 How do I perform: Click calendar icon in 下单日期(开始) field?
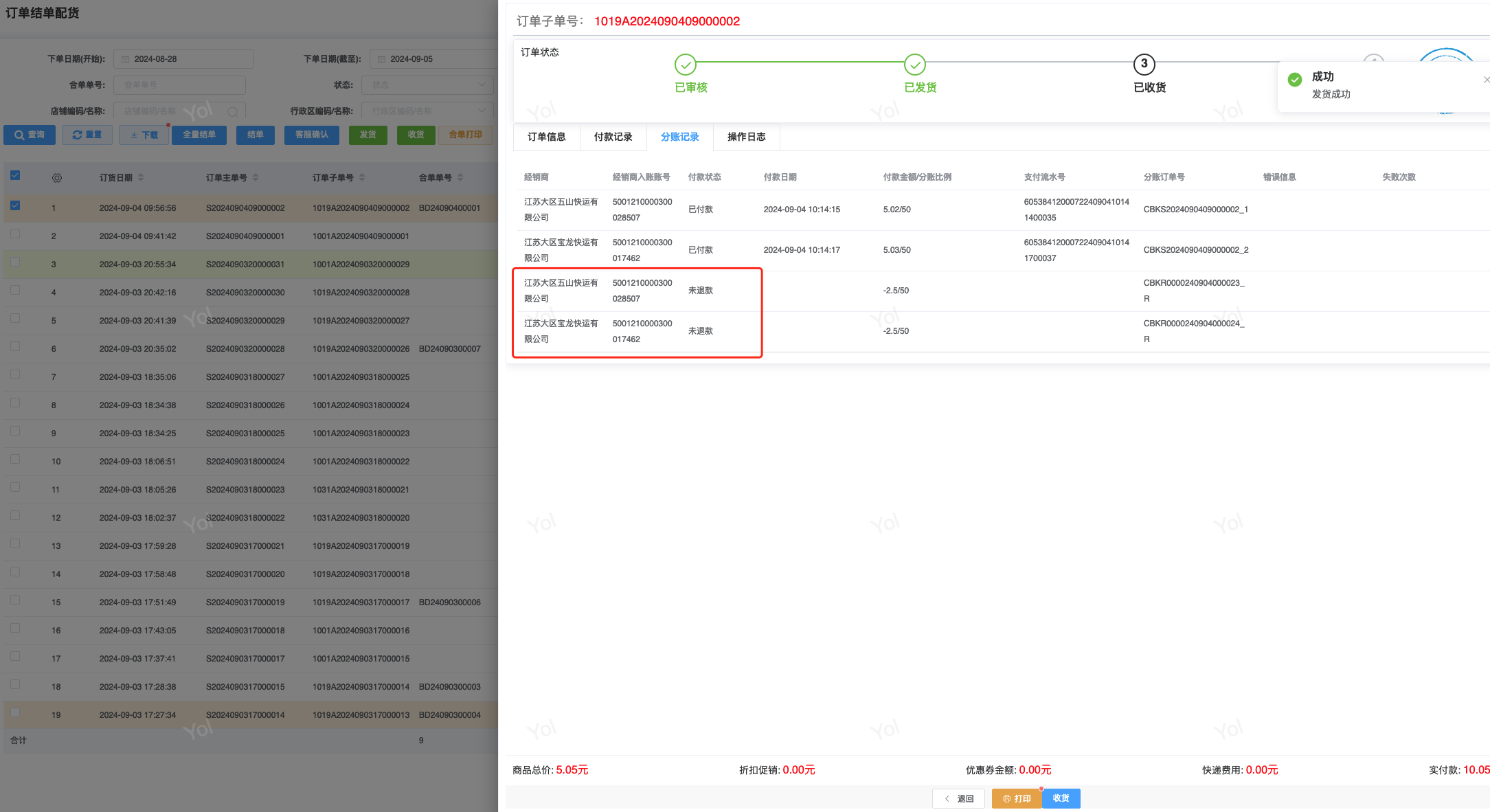click(x=126, y=60)
